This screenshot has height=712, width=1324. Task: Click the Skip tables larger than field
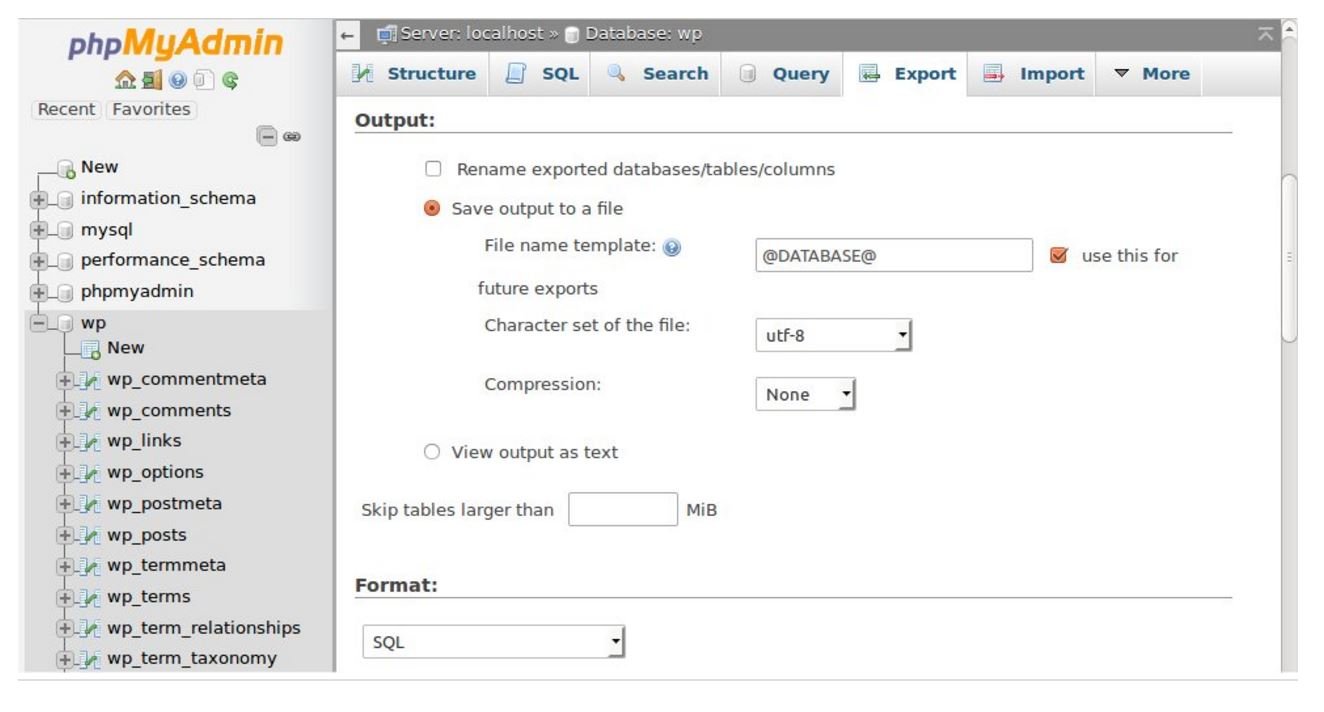click(623, 510)
